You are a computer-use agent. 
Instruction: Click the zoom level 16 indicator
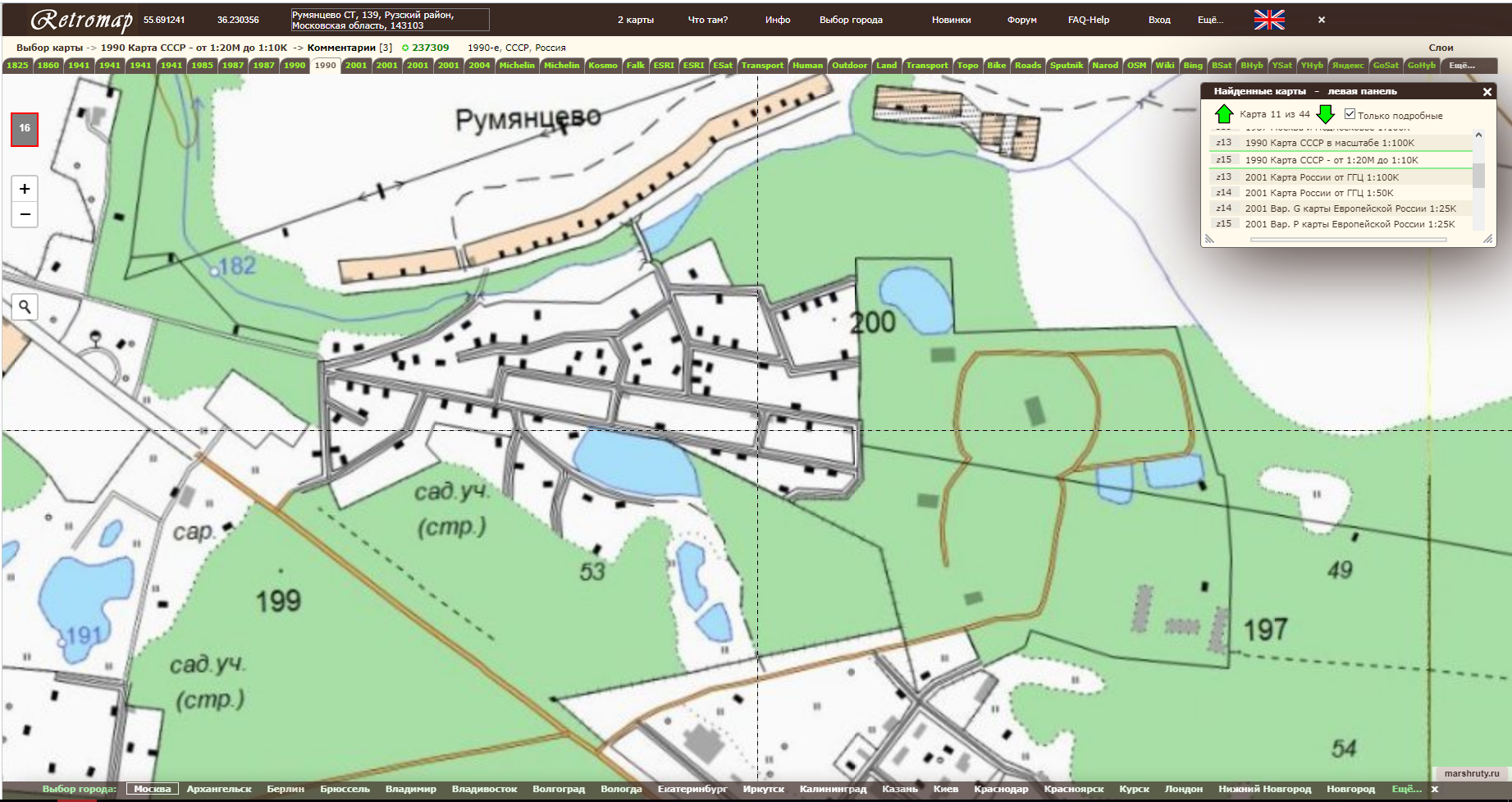pyautogui.click(x=25, y=129)
